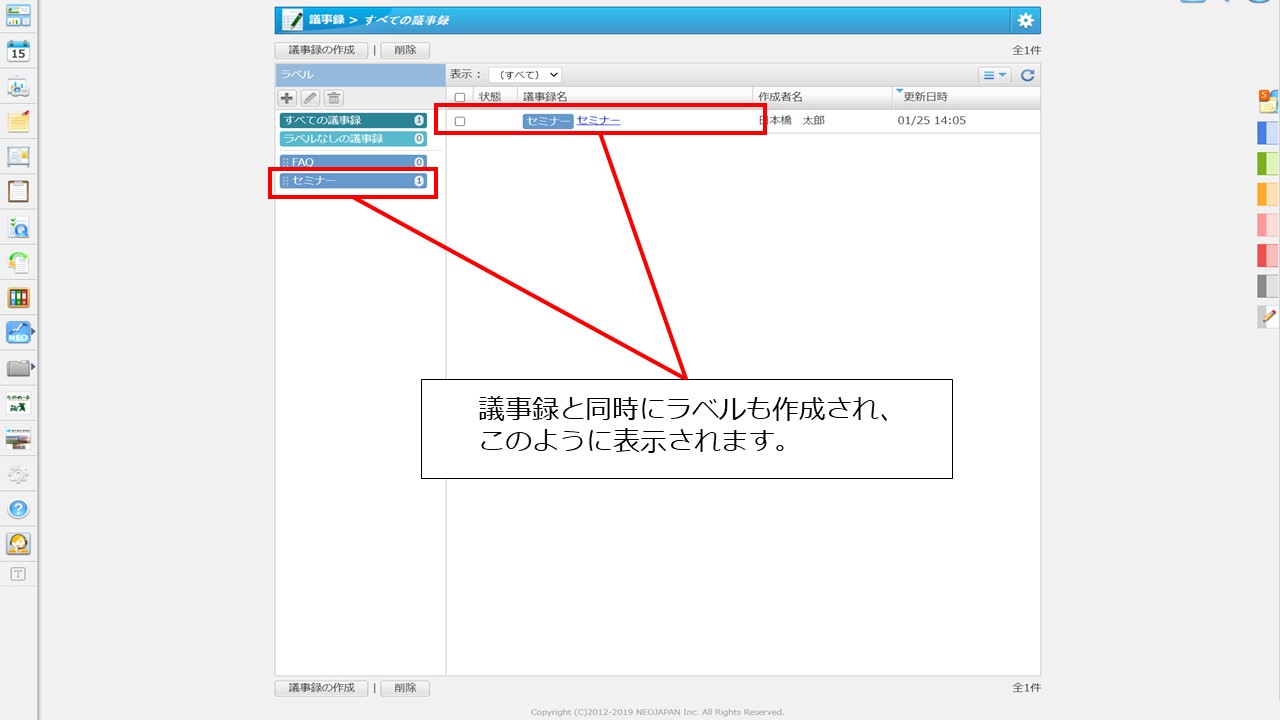
Task: Pick the green sticky note color
Action: [1267, 164]
